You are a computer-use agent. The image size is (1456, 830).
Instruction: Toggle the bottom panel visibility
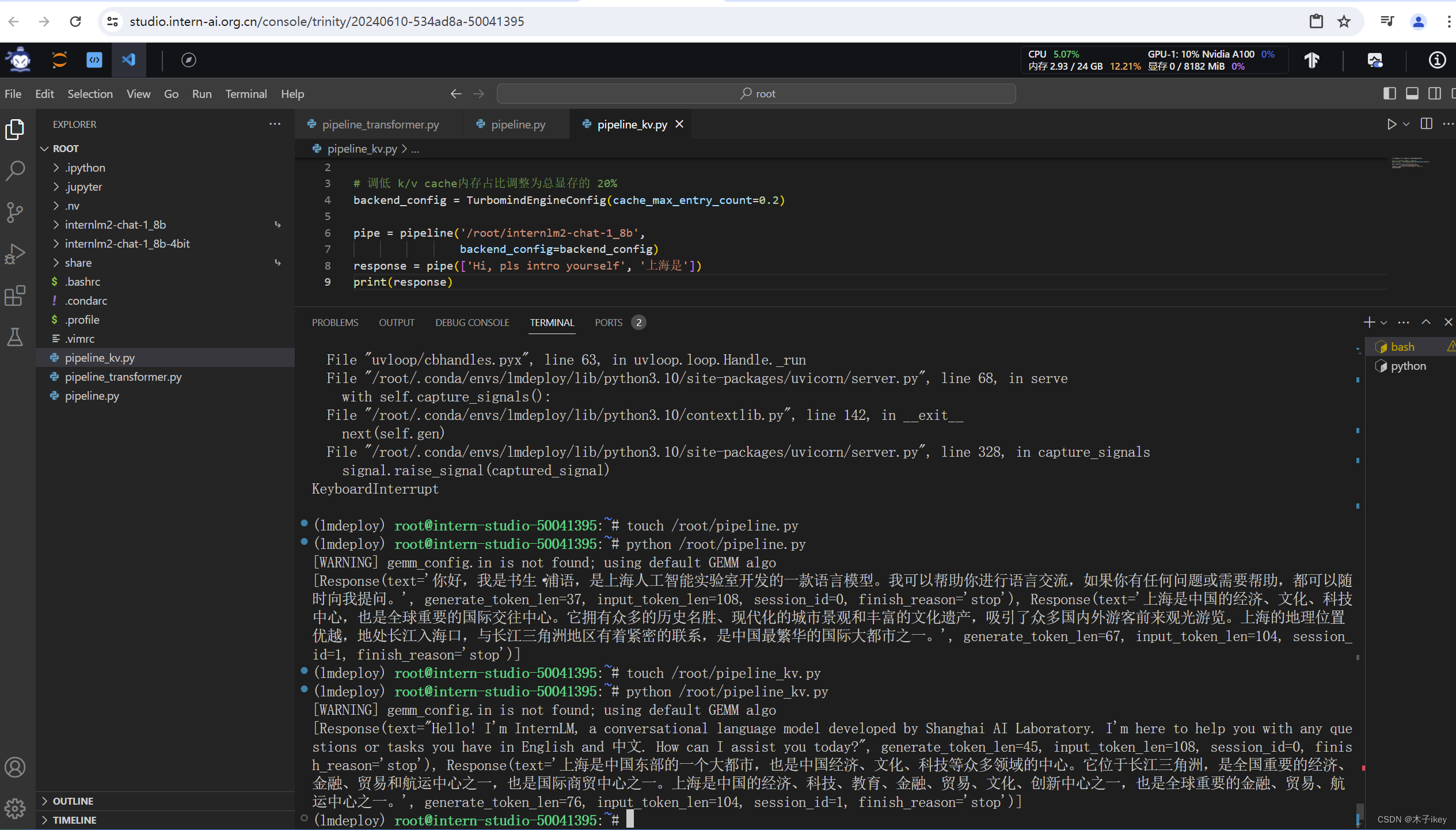[x=1412, y=93]
